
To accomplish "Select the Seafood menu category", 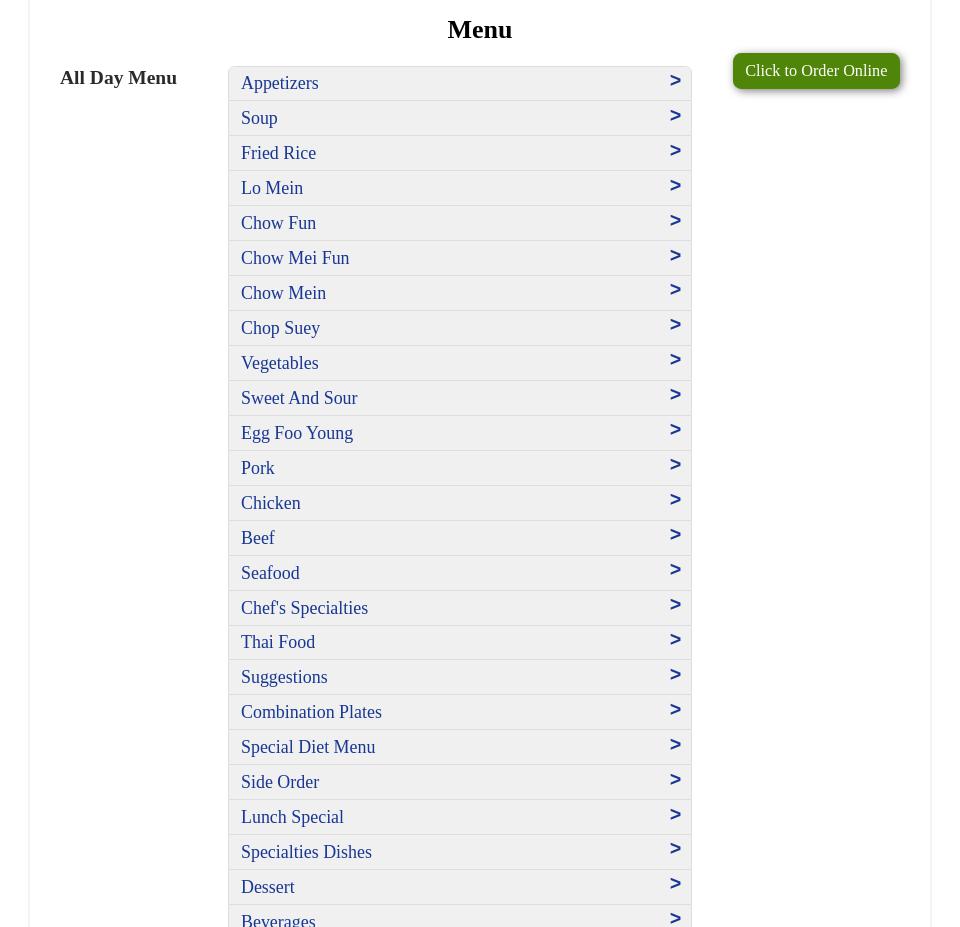I will click(270, 573).
